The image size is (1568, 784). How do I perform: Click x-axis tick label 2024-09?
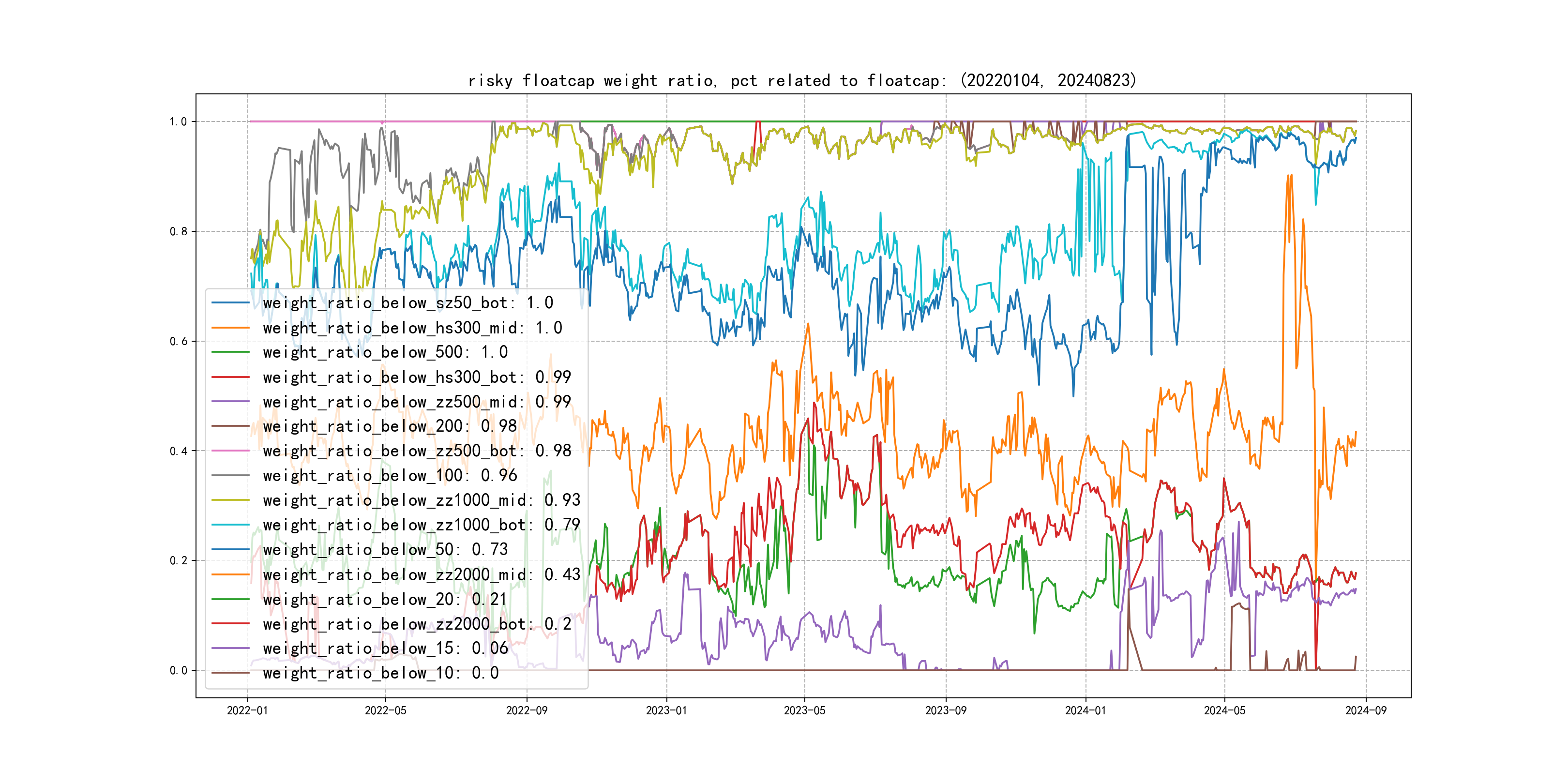click(x=1365, y=710)
